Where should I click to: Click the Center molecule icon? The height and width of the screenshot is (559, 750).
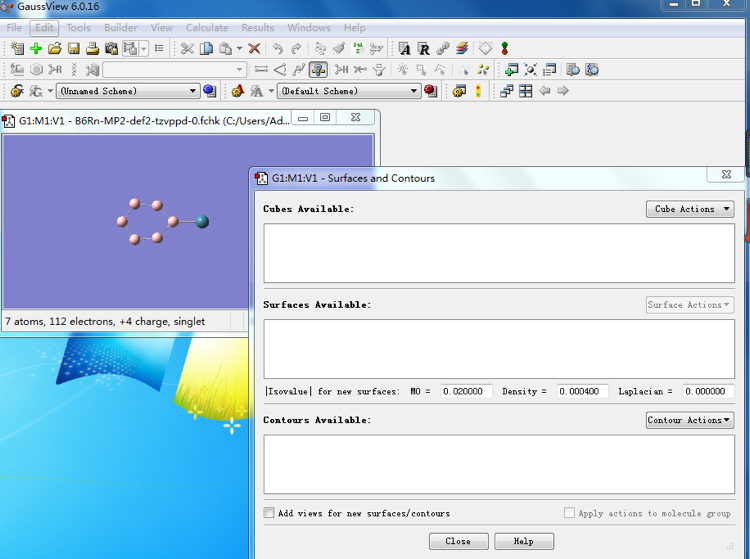pyautogui.click(x=530, y=70)
